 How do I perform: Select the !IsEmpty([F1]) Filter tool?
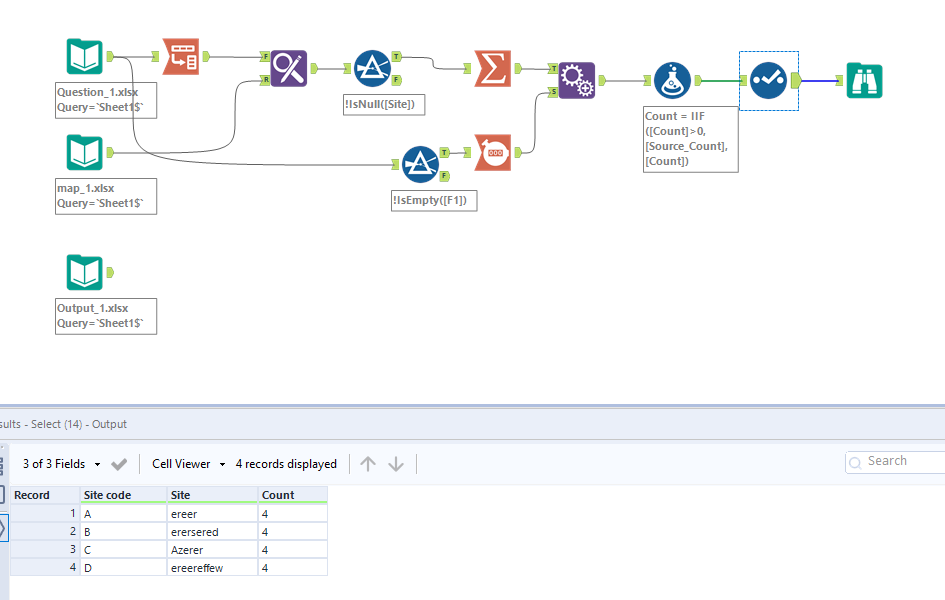[x=421, y=163]
